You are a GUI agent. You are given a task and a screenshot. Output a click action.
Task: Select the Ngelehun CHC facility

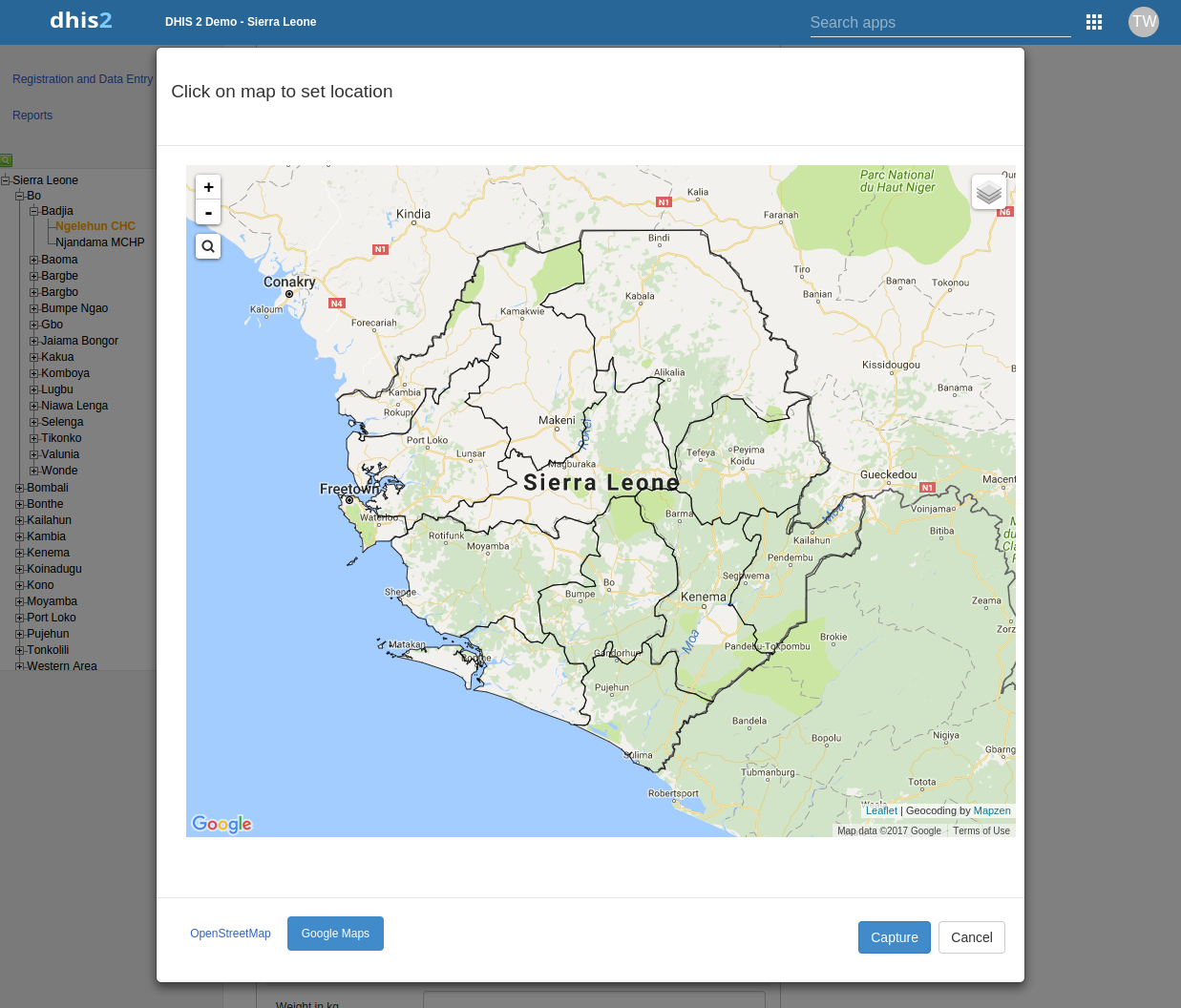point(93,226)
